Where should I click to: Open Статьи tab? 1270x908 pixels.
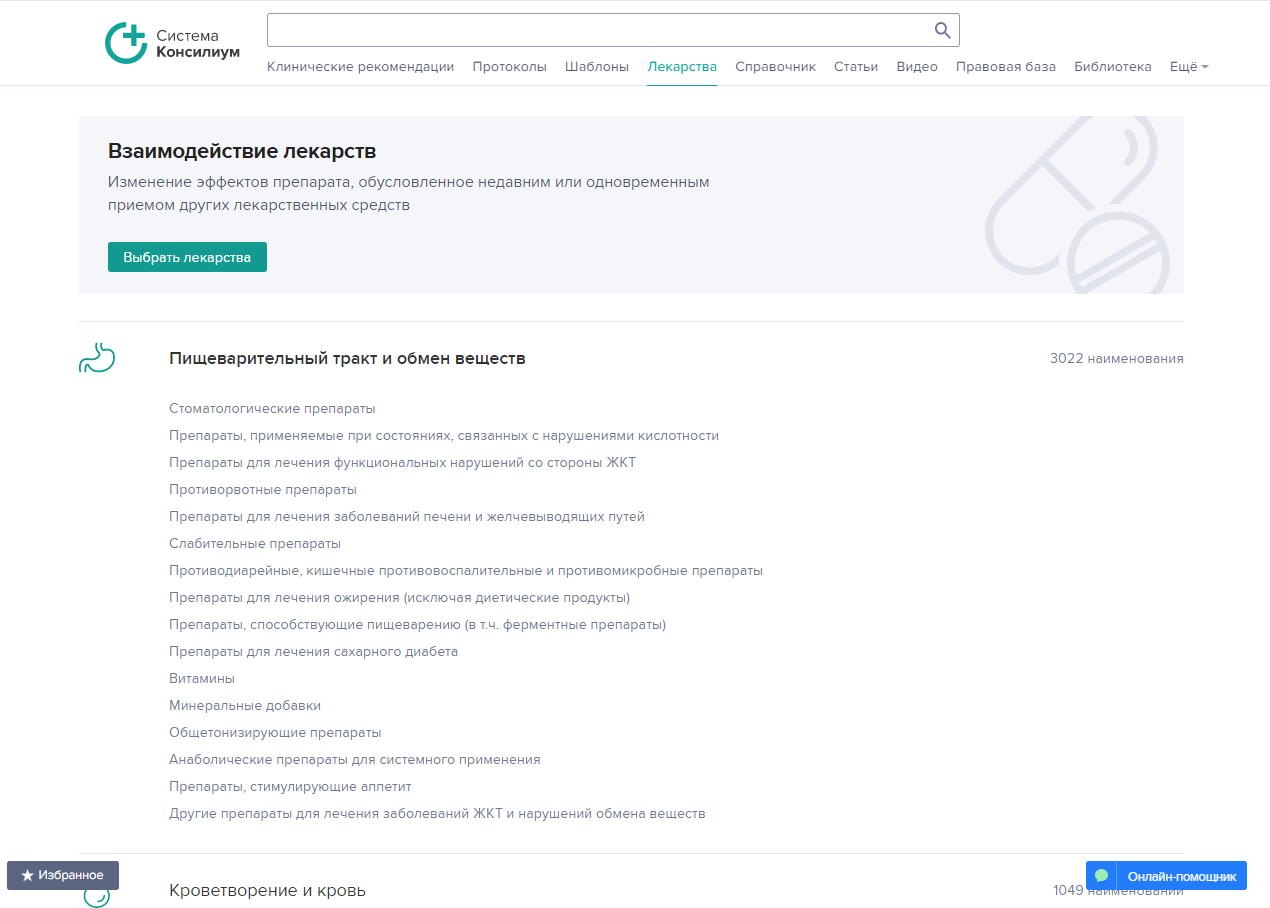point(856,67)
